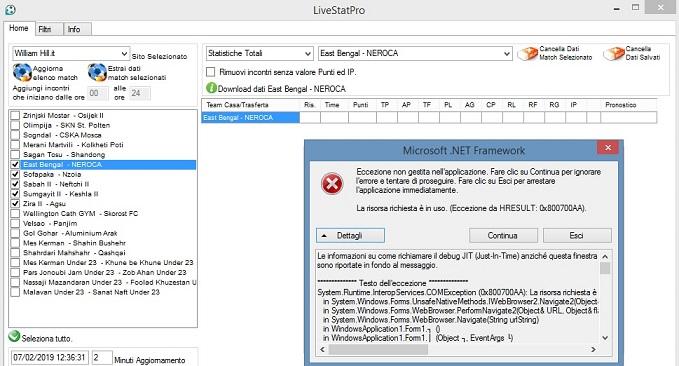
Task: Uncheck the Sofapaka - Nzoia match
Action: click(15, 174)
